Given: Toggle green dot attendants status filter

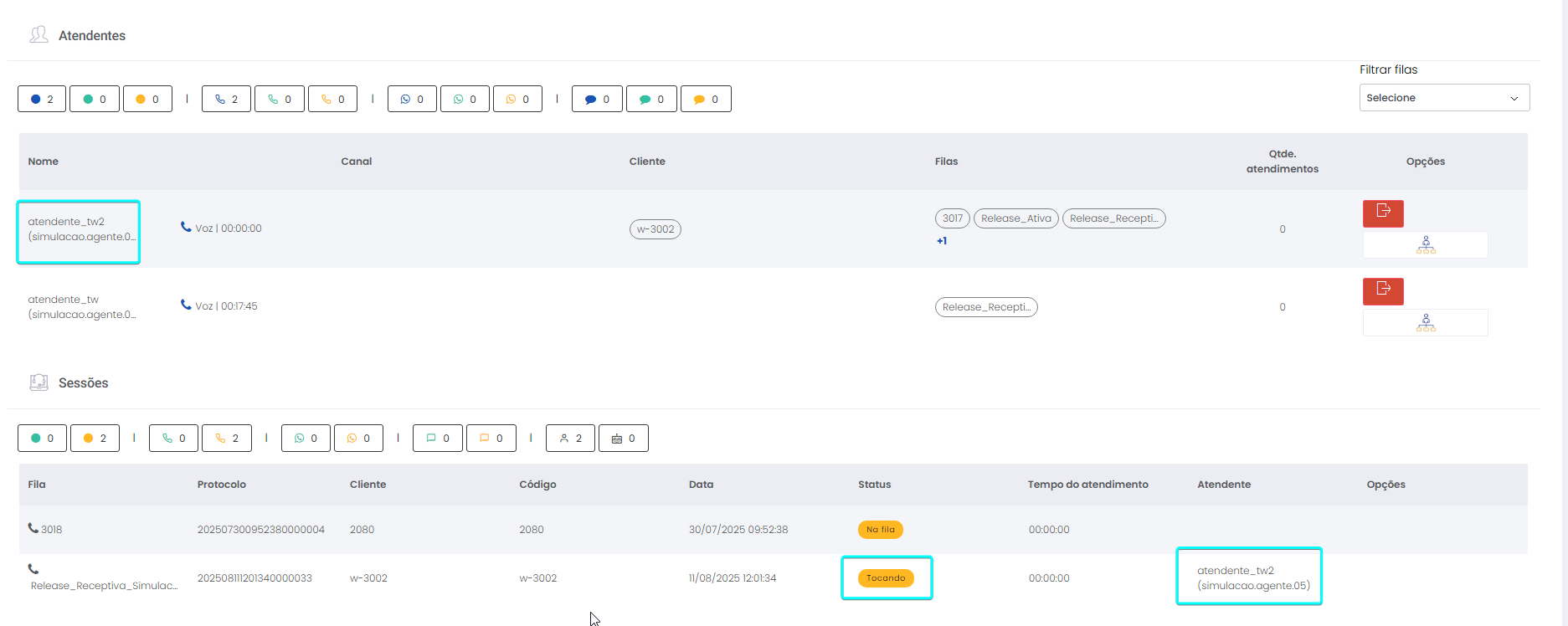Looking at the screenshot, I should point(95,100).
